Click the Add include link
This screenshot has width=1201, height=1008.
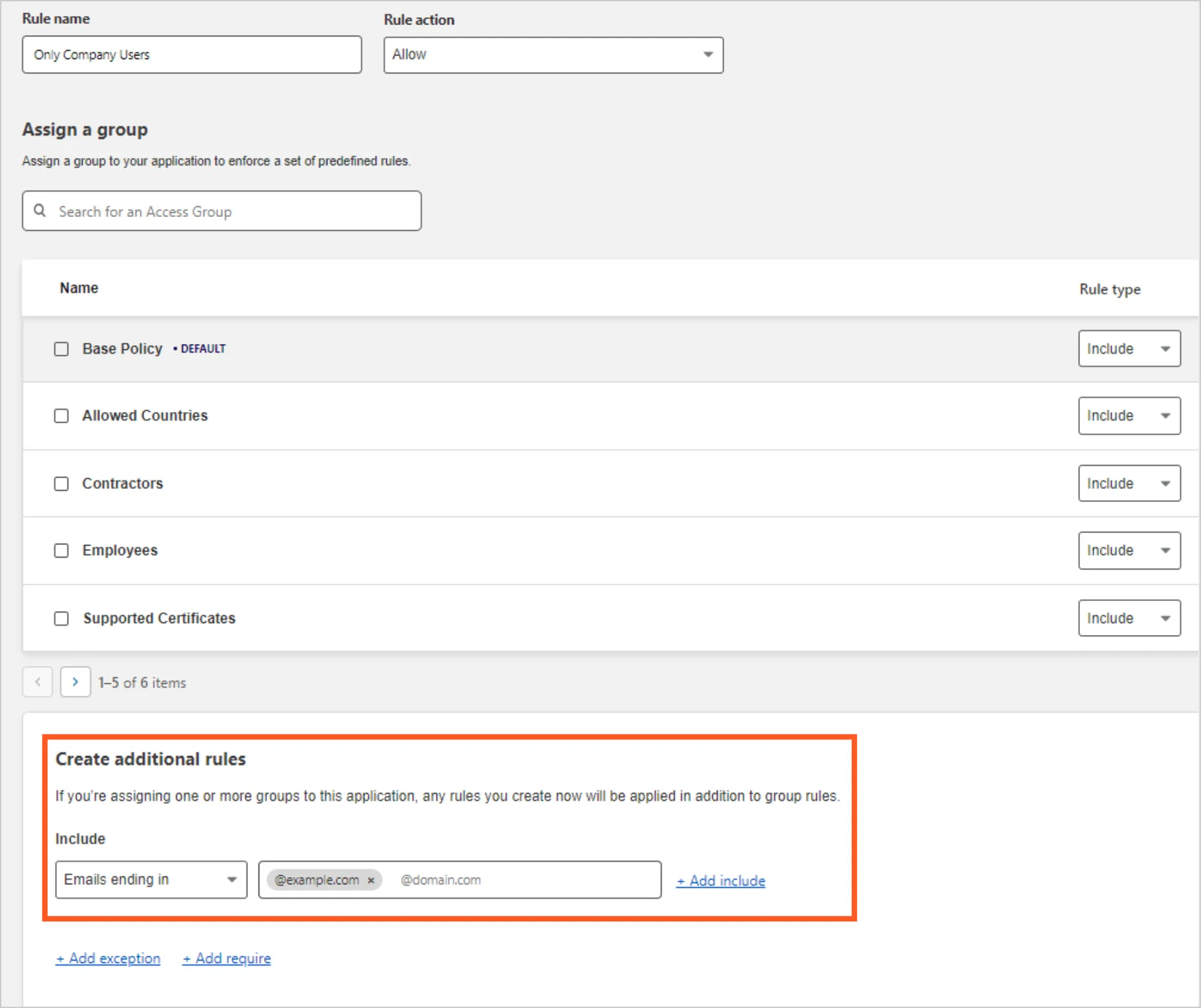point(720,880)
